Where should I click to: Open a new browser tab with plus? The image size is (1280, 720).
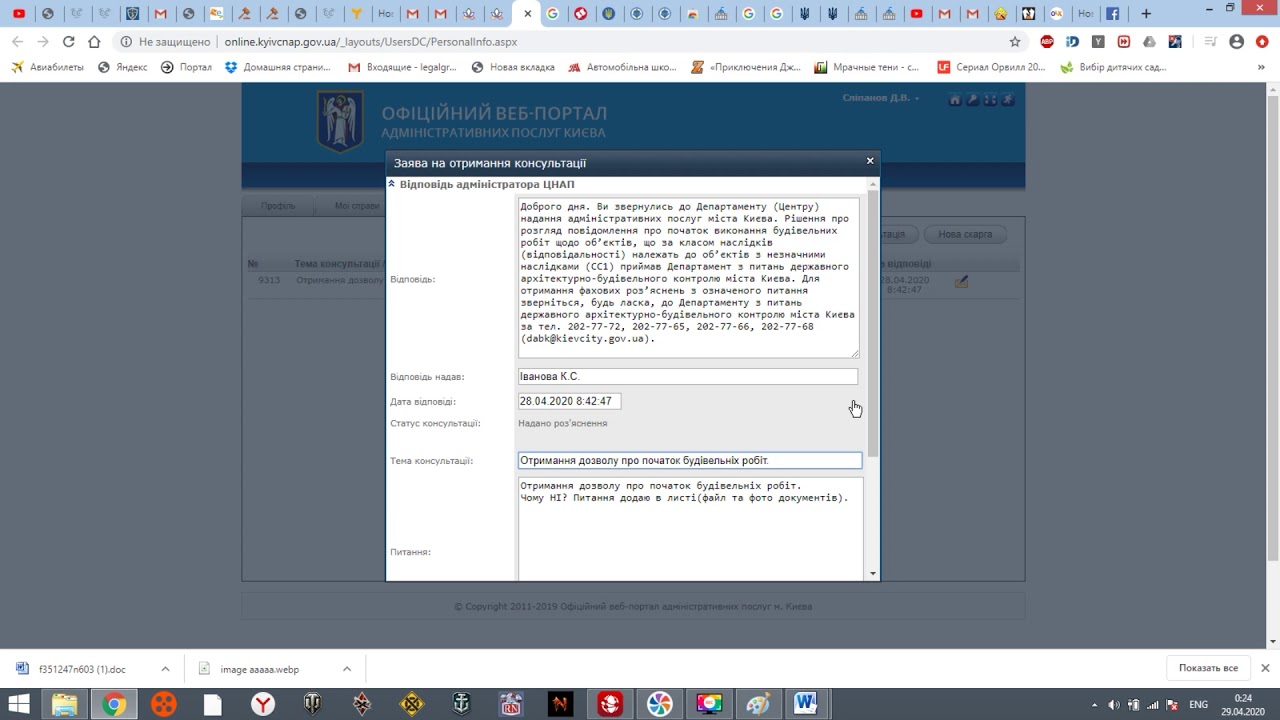(x=1146, y=14)
